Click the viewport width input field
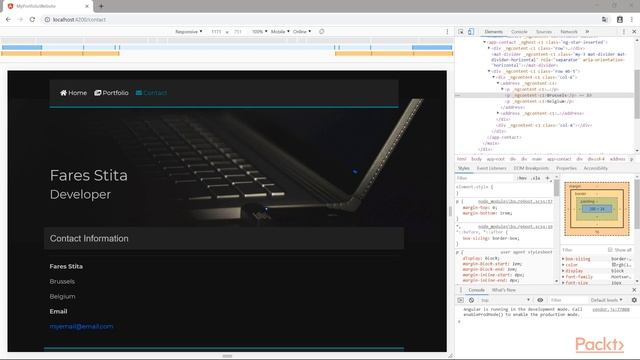The width and height of the screenshot is (640, 360). click(216, 31)
